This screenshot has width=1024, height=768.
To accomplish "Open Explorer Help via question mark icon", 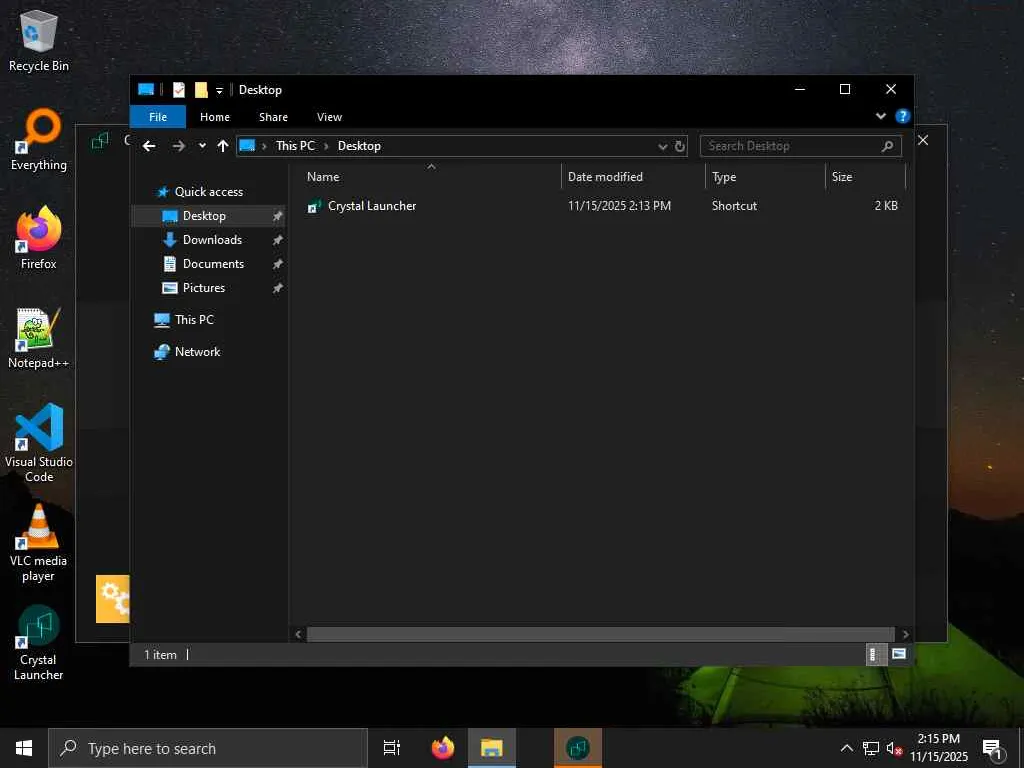I will pyautogui.click(x=903, y=116).
